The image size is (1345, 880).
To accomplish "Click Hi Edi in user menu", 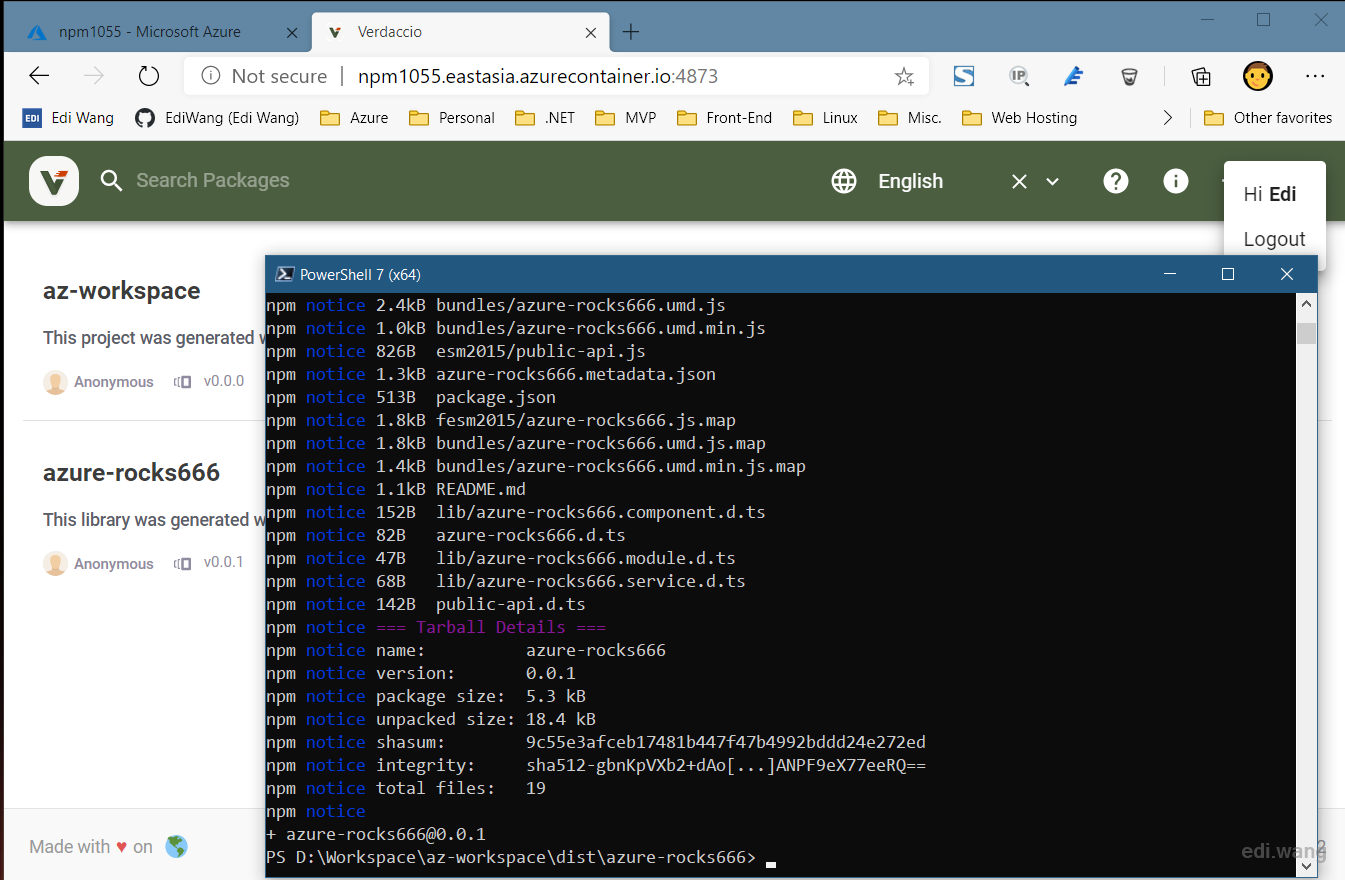I will coord(1270,194).
